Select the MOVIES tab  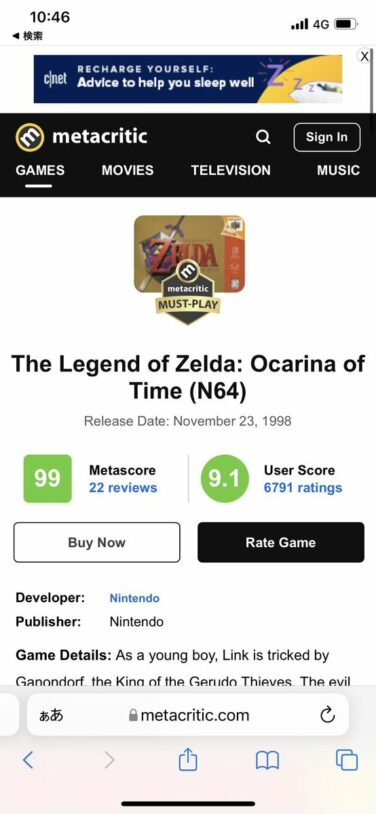point(128,170)
